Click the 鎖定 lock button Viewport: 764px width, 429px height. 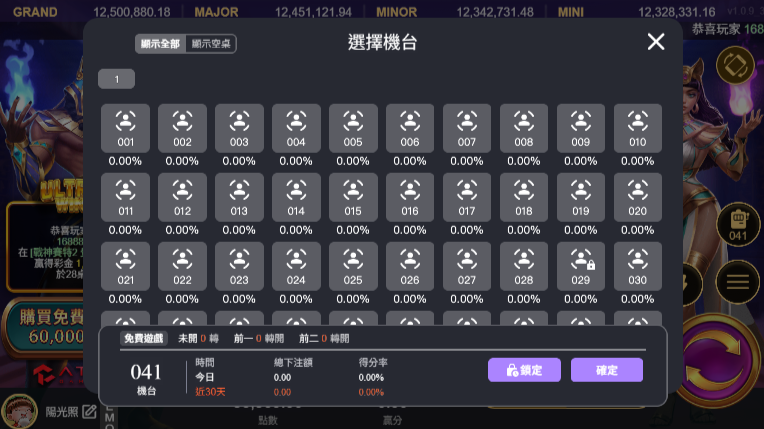(524, 370)
